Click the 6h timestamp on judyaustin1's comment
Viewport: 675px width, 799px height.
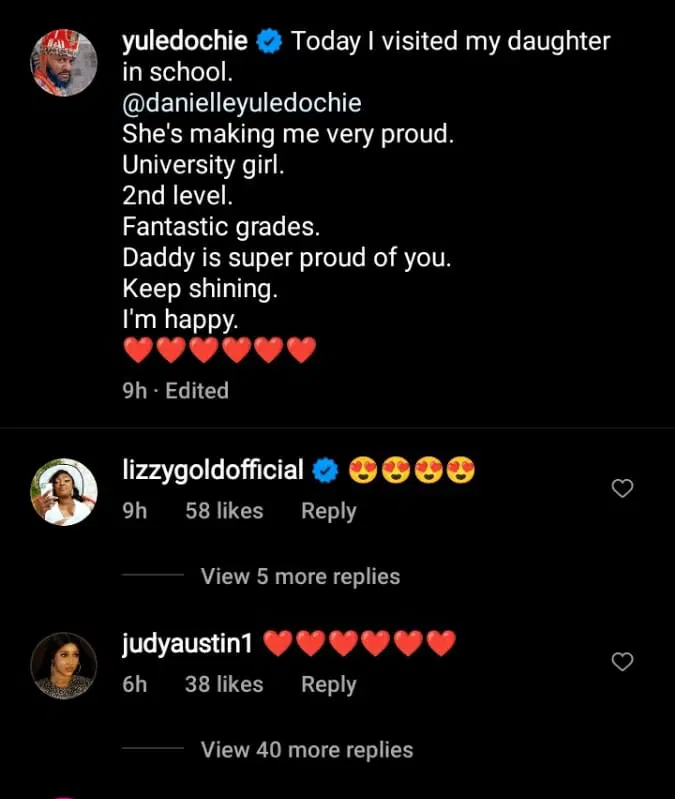point(135,685)
